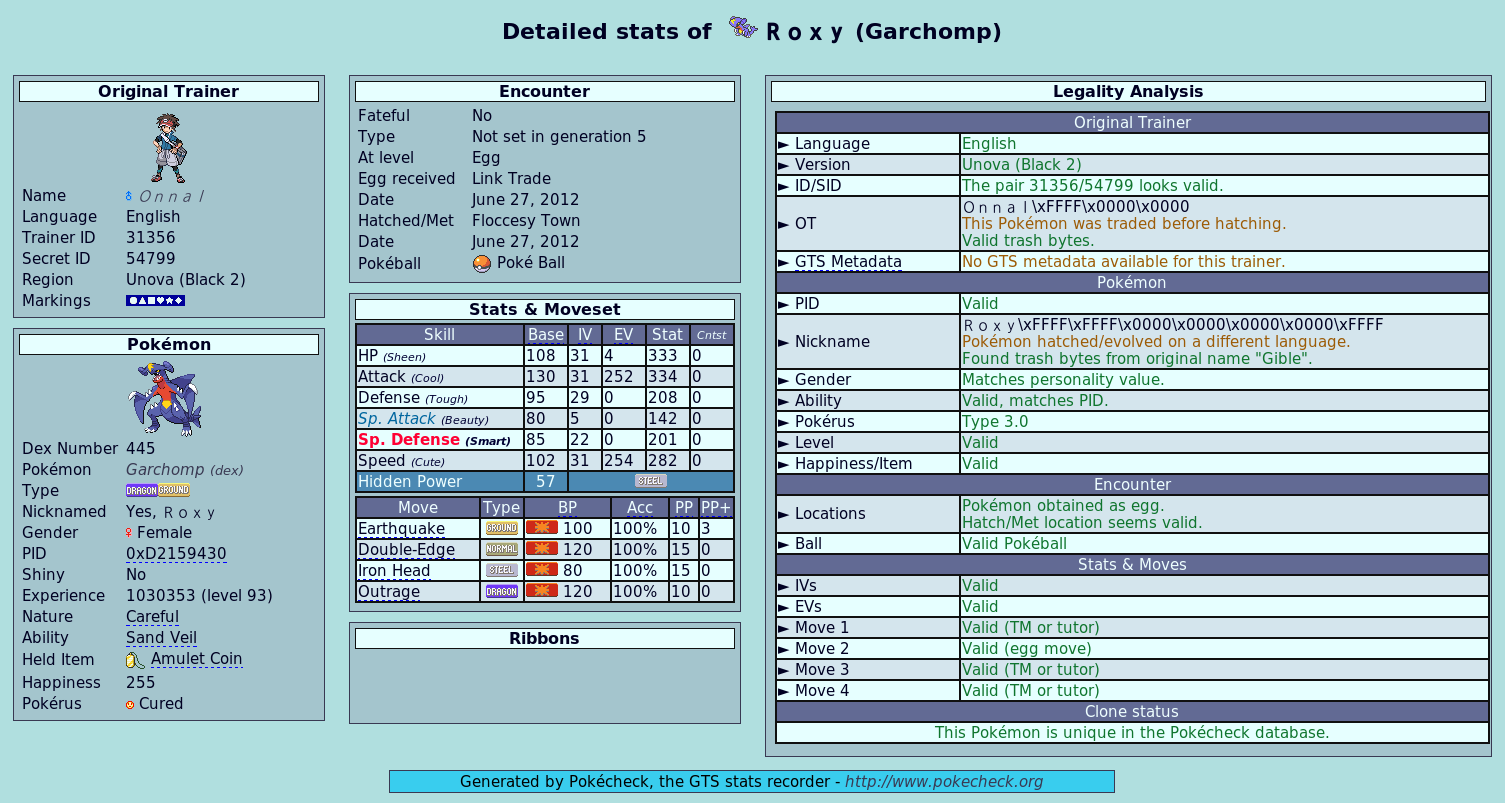Click the large Garchomp sprite in Pokémon panel
Image resolution: width=1505 pixels, height=803 pixels.
tap(165, 399)
